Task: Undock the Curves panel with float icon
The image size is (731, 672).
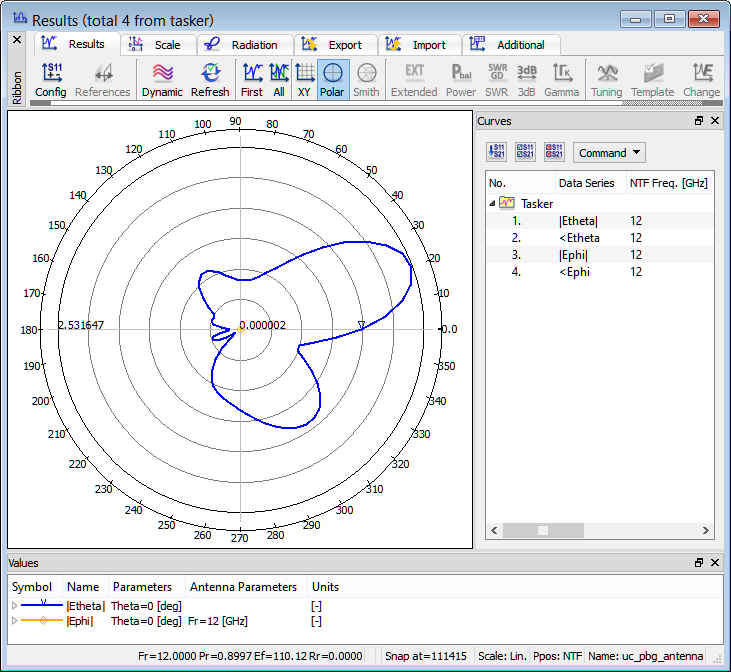Action: tap(699, 120)
